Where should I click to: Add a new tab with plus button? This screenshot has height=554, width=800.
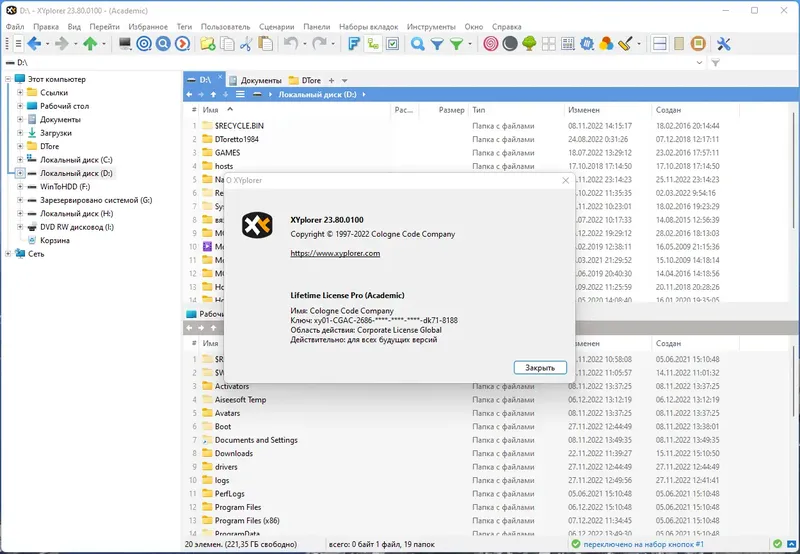[x=331, y=81]
